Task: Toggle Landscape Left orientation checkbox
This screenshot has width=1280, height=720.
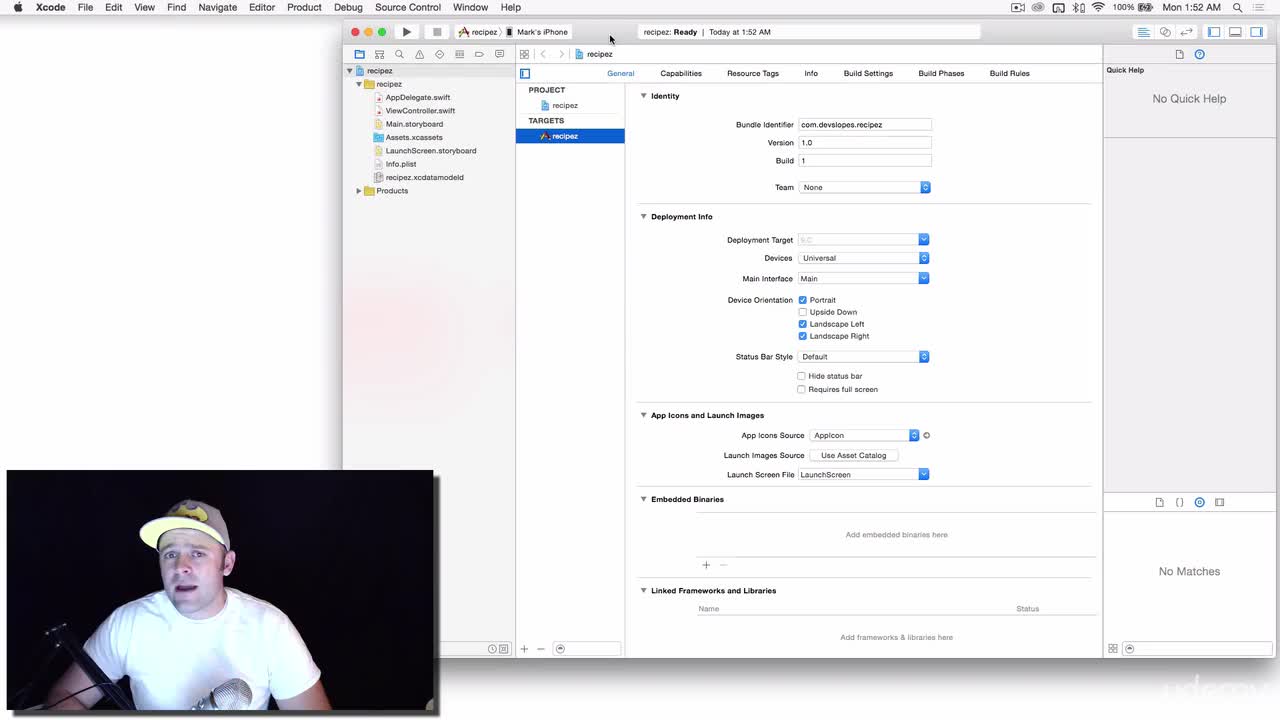Action: coord(802,324)
